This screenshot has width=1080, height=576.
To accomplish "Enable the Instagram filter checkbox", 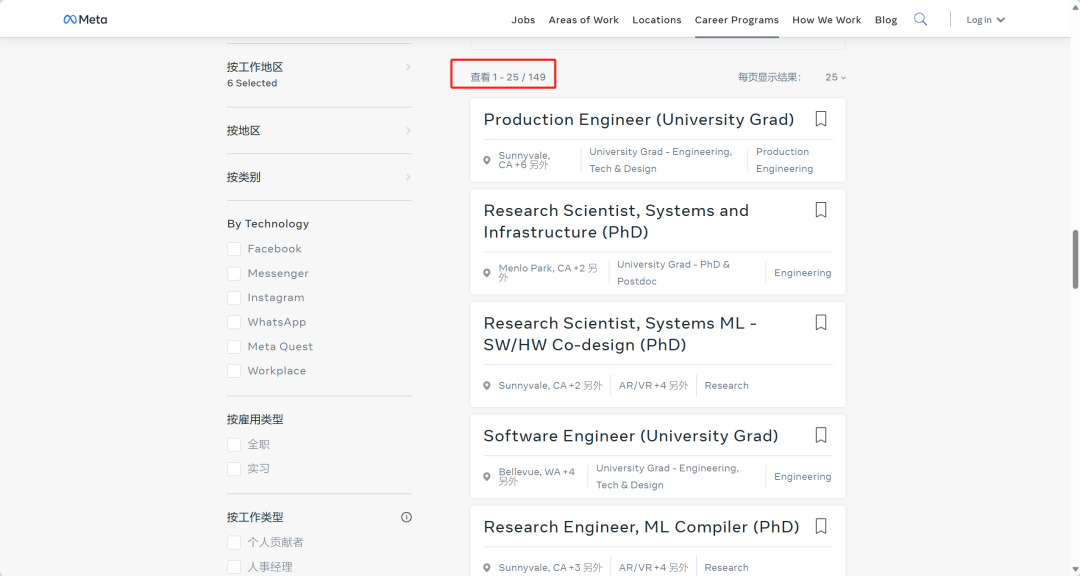I will 234,298.
